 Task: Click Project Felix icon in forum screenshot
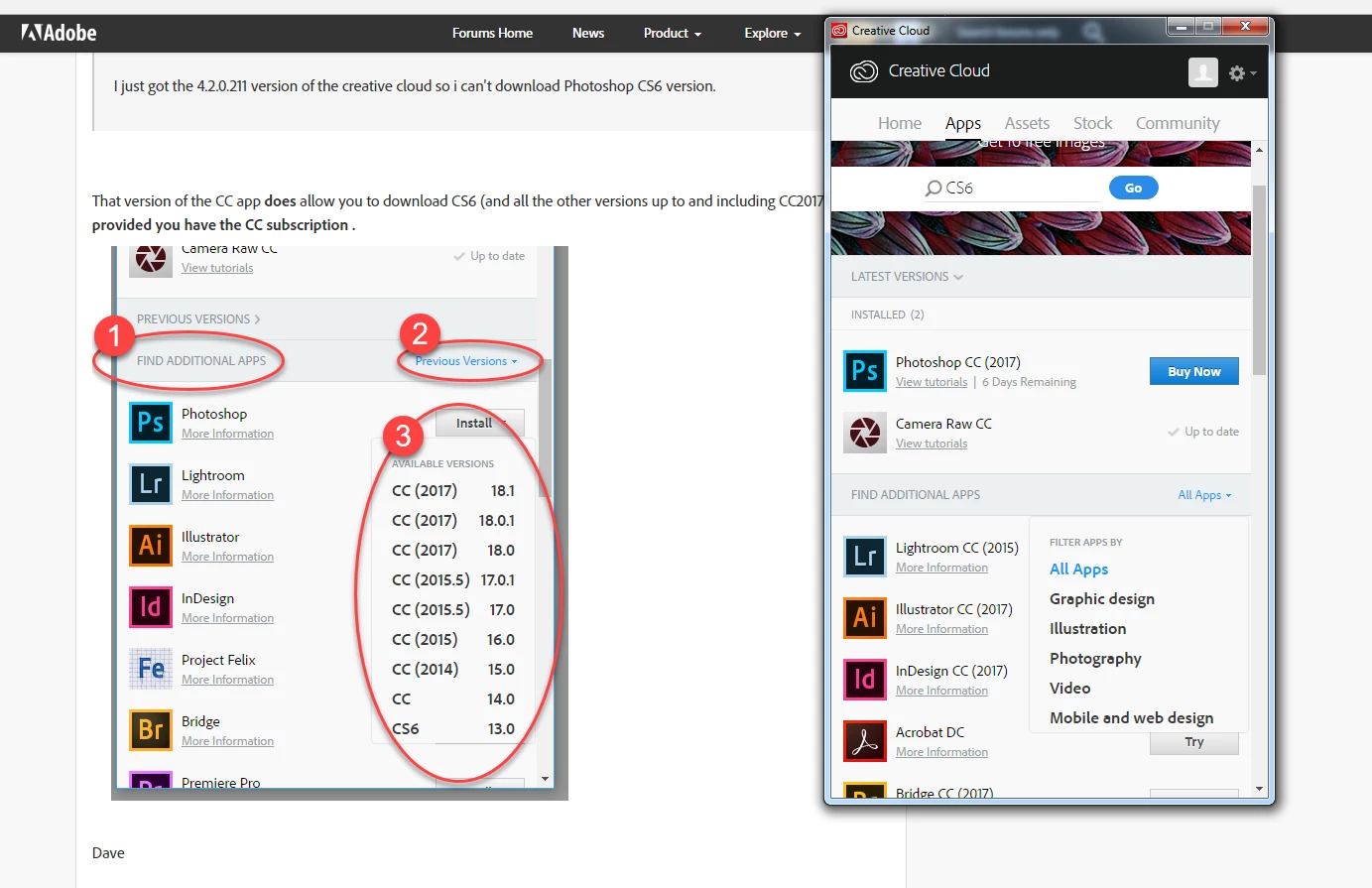click(x=151, y=669)
